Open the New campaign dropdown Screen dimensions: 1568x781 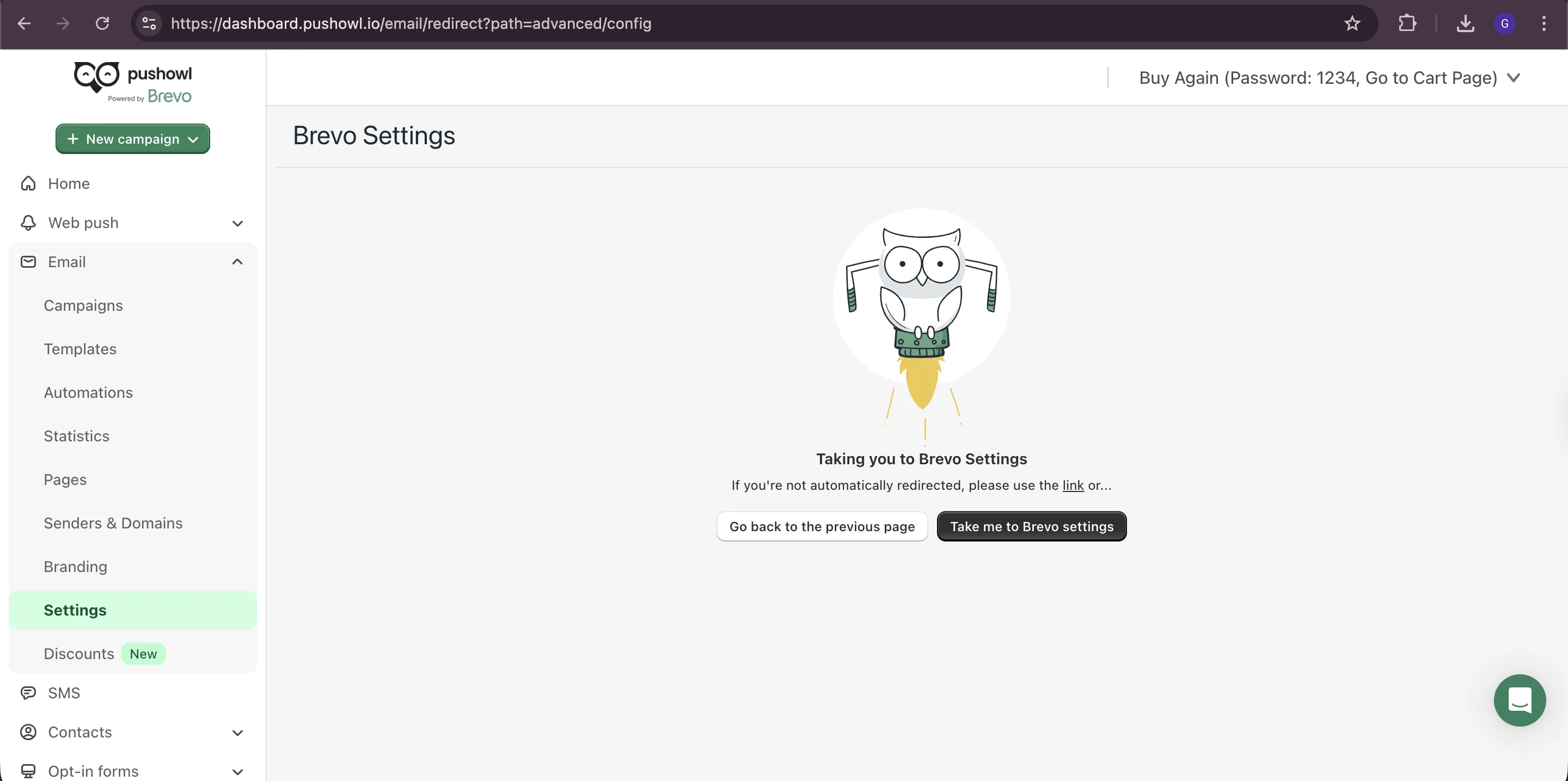[x=133, y=139]
